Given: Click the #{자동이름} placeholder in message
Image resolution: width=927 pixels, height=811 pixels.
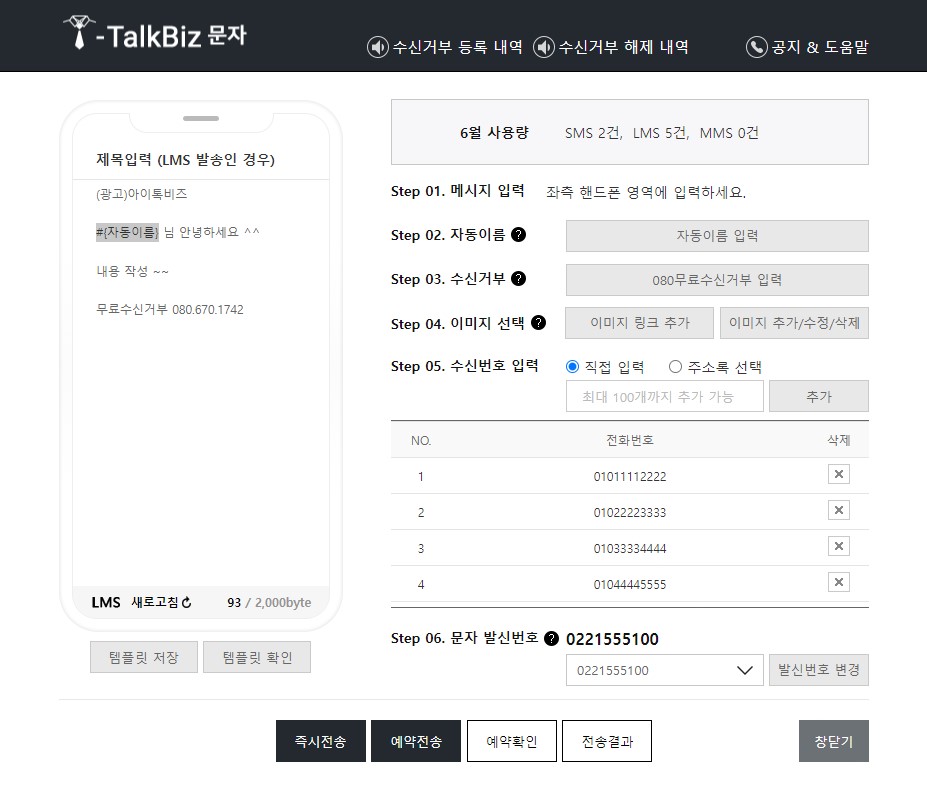Looking at the screenshot, I should (x=127, y=232).
